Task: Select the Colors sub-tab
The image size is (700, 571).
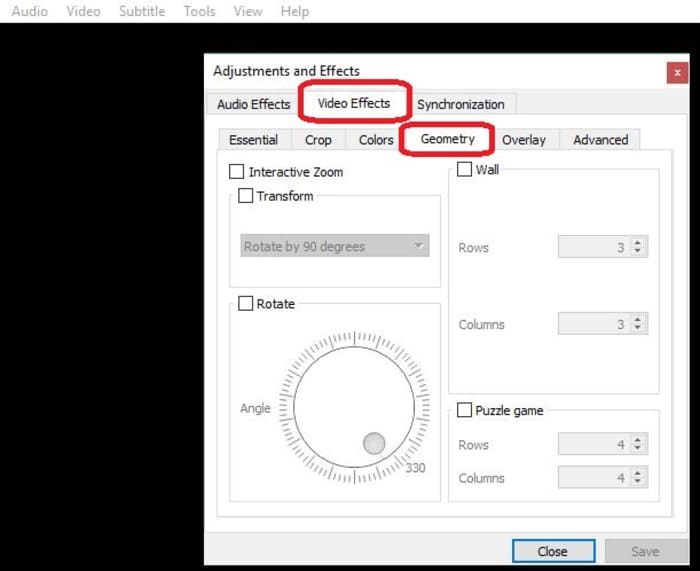Action: click(376, 140)
